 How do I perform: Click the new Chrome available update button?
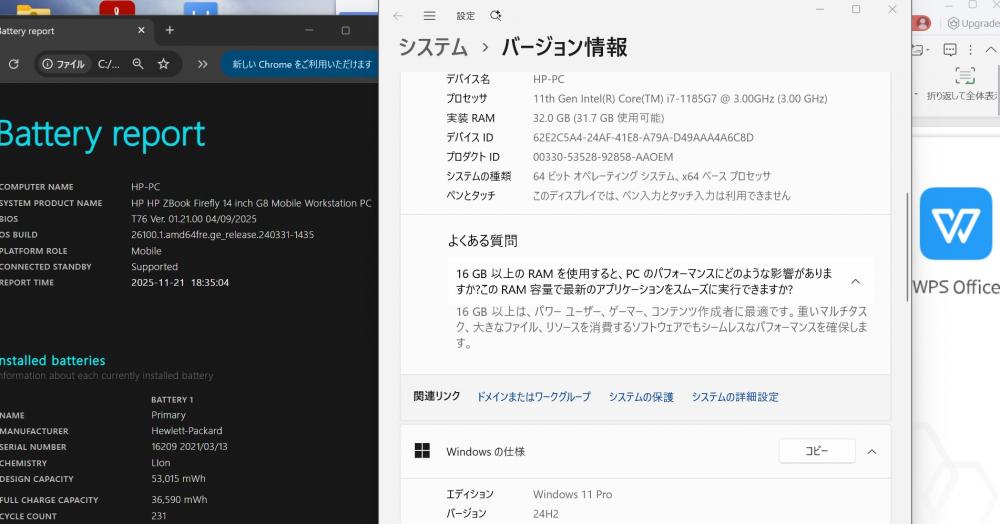click(x=300, y=64)
